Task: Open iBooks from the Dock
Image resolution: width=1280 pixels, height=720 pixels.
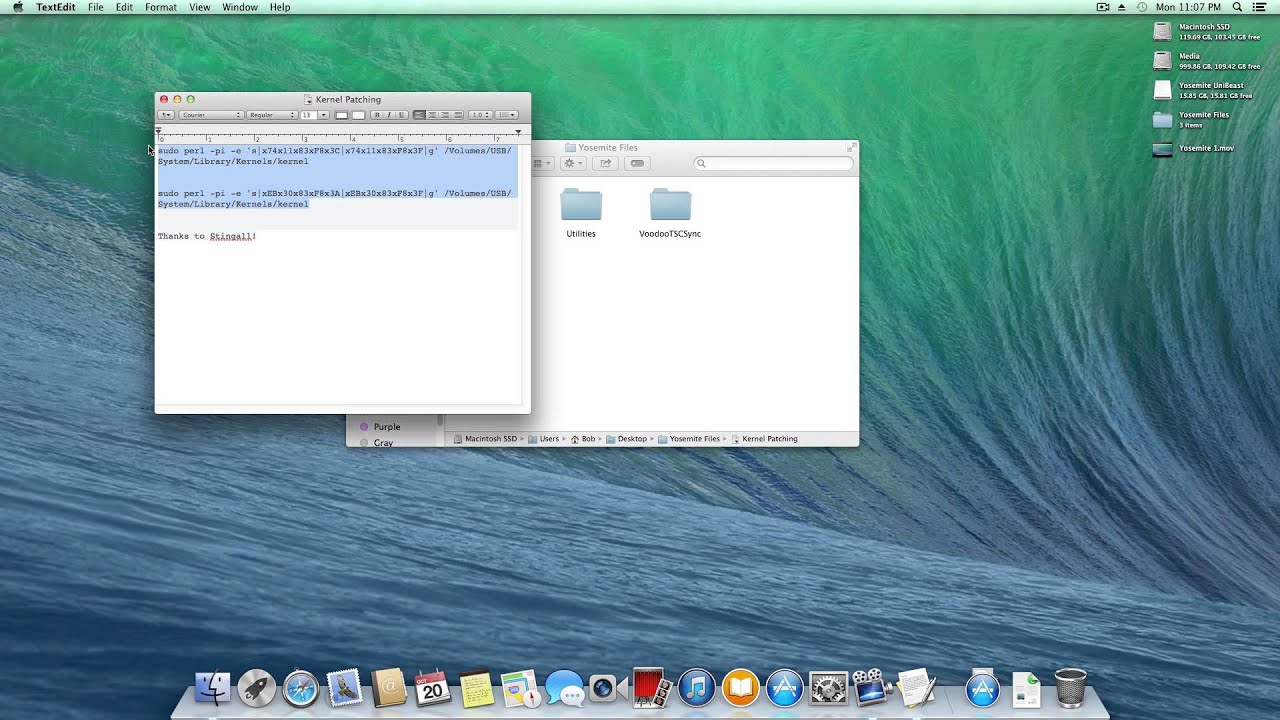Action: tap(741, 688)
